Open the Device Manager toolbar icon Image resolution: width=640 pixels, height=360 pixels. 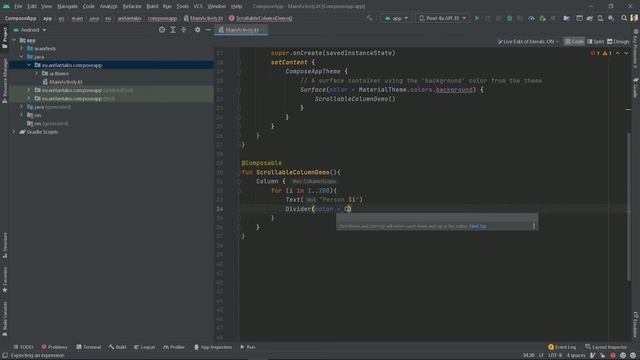click(x=600, y=18)
